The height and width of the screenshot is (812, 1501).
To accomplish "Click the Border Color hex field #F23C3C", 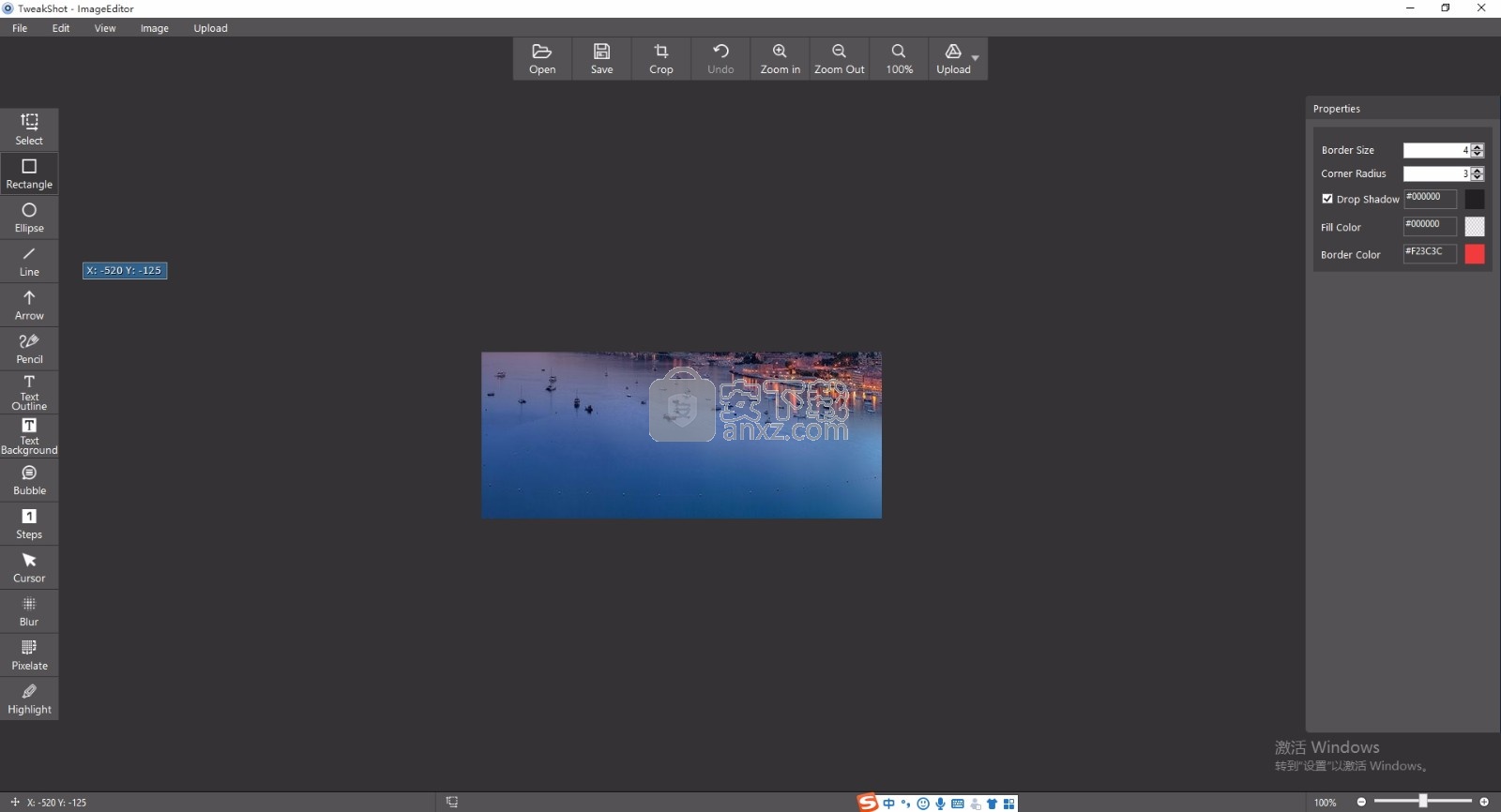I will pos(1430,252).
